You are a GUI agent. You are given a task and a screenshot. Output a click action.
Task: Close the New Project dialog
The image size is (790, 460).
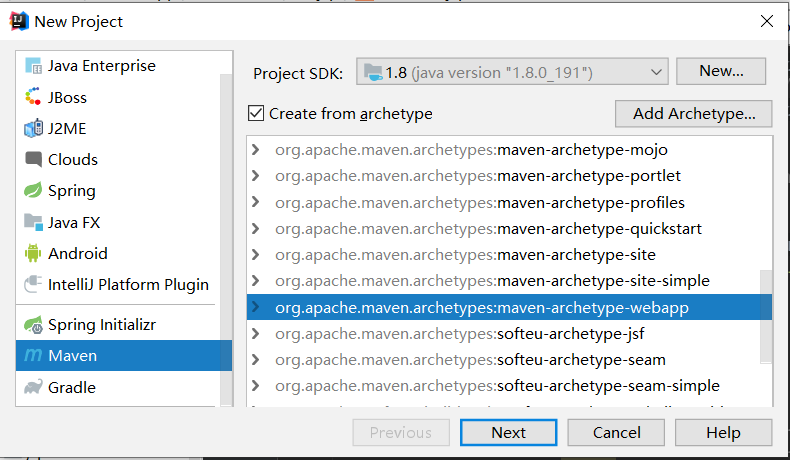(x=767, y=21)
